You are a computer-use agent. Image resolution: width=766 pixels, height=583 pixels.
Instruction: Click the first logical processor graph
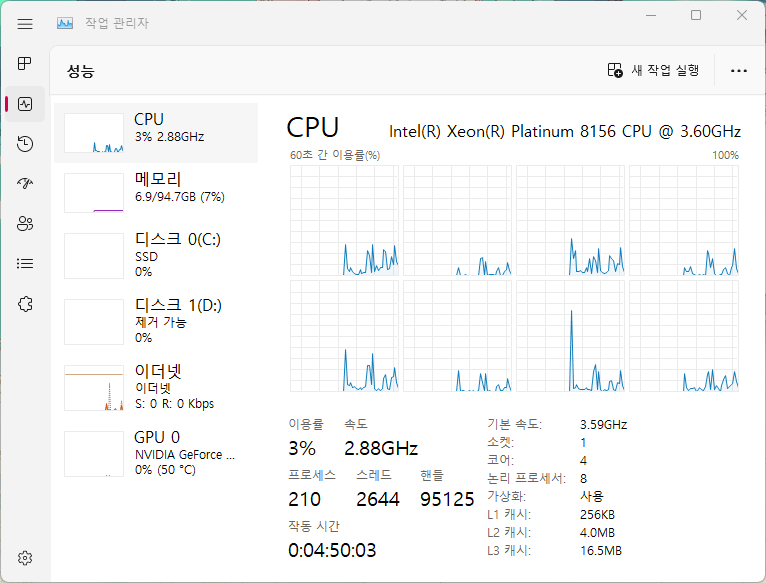point(344,220)
